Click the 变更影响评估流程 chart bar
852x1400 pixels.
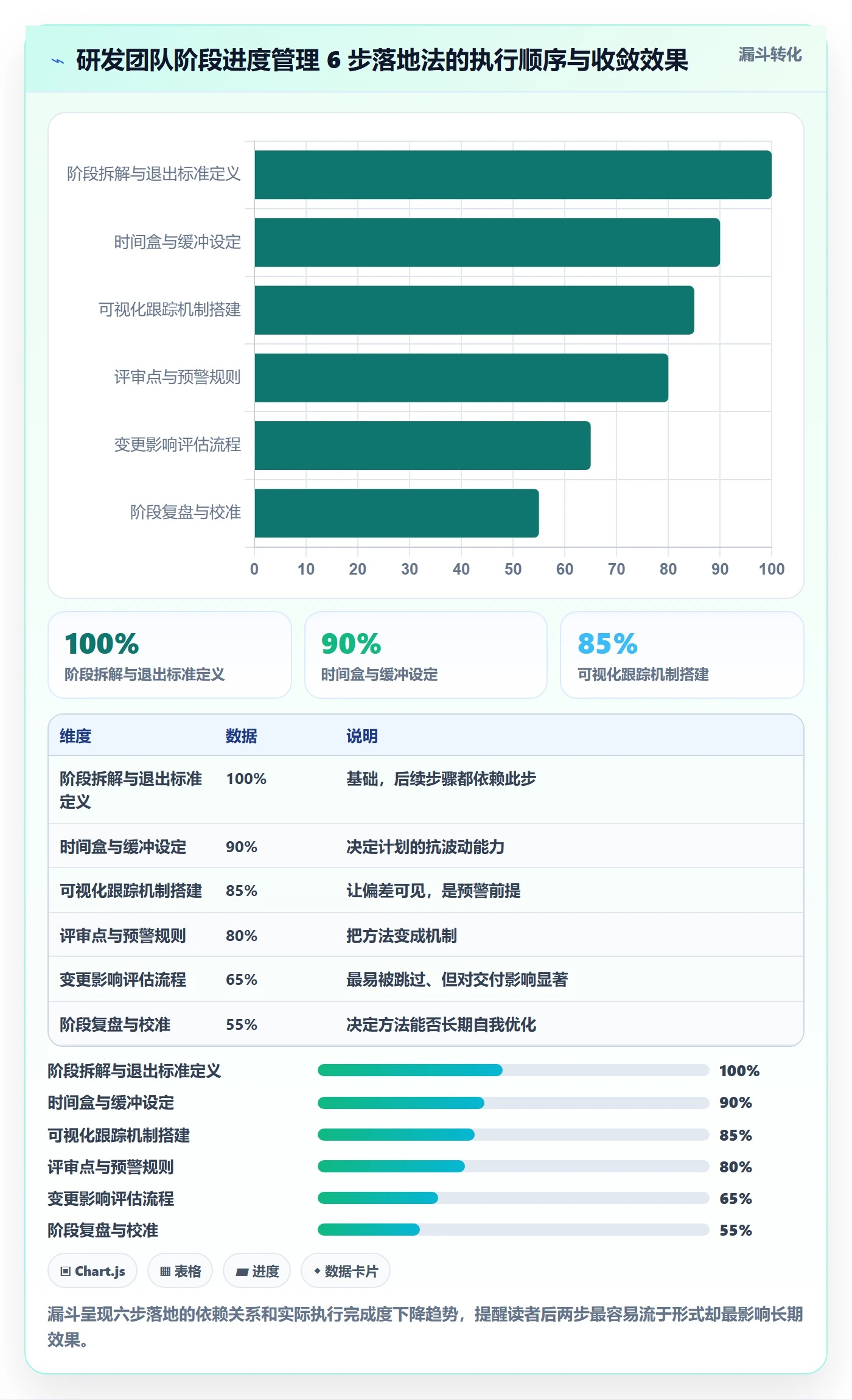422,446
